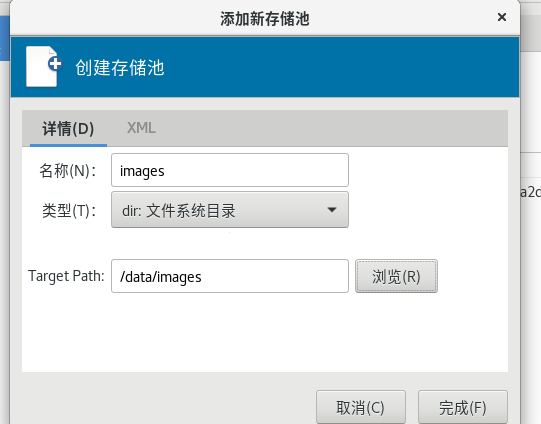Focus the 名称 field containing images

coord(230,170)
